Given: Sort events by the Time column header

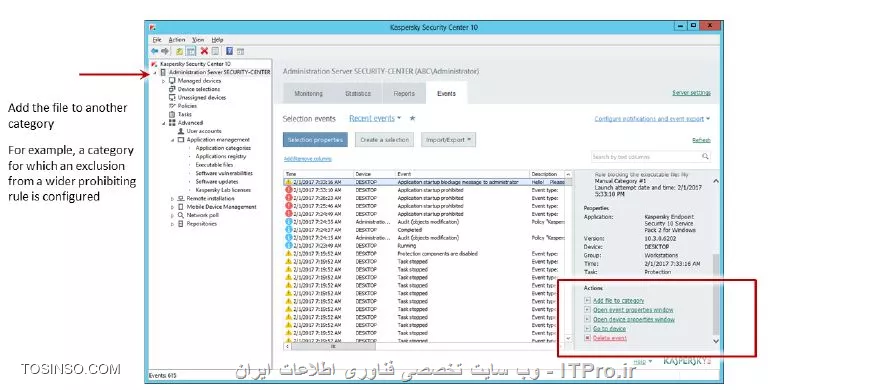Looking at the screenshot, I should click(x=318, y=174).
